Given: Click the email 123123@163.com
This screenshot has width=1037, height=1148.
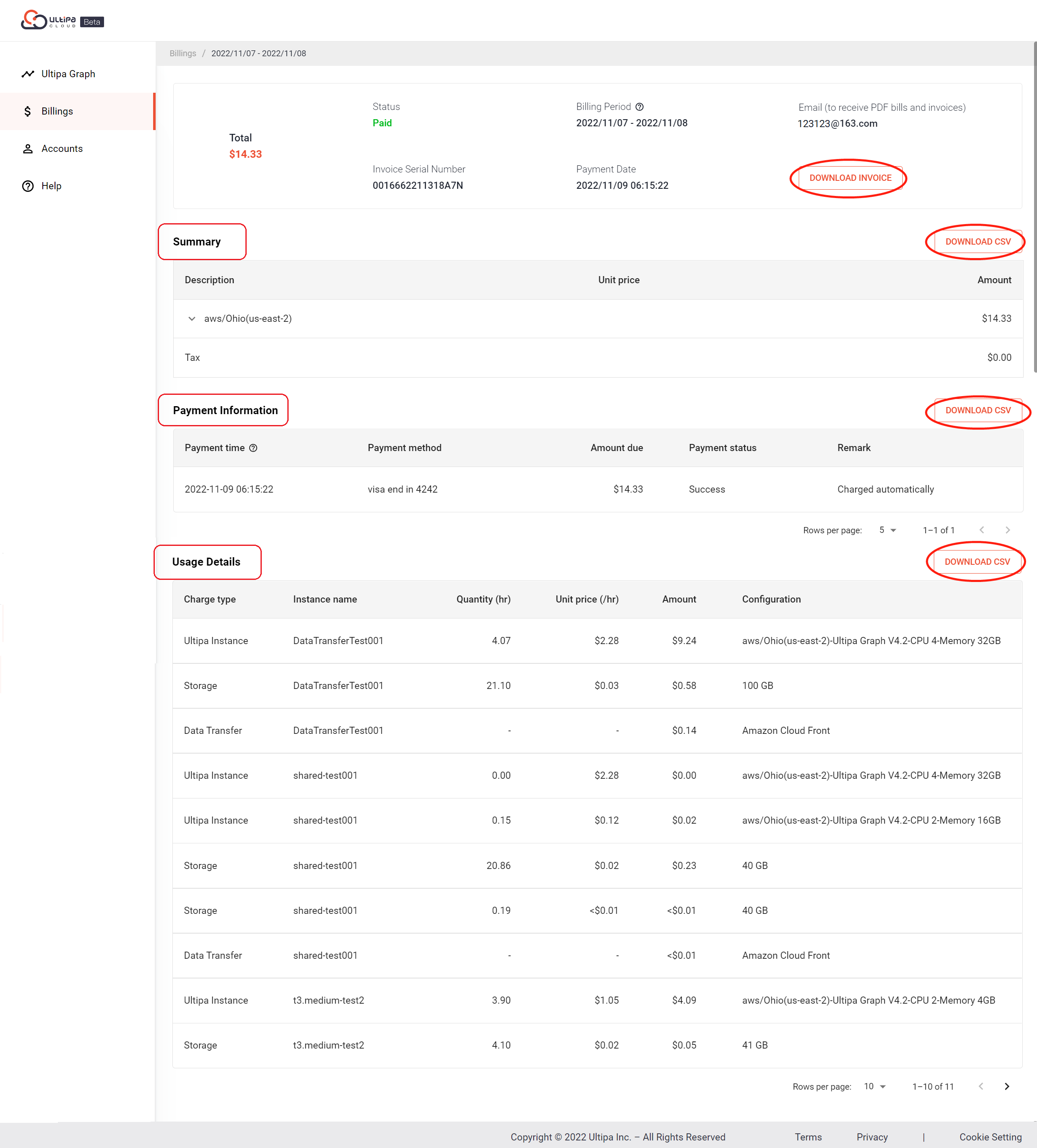Looking at the screenshot, I should click(x=837, y=123).
